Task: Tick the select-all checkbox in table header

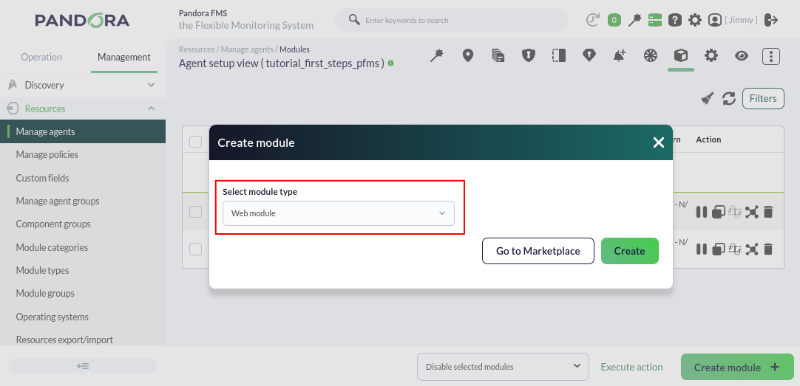Action: [195, 142]
